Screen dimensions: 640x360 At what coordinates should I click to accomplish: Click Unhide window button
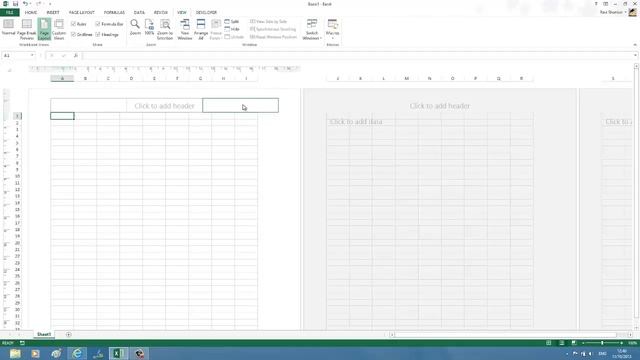click(234, 37)
